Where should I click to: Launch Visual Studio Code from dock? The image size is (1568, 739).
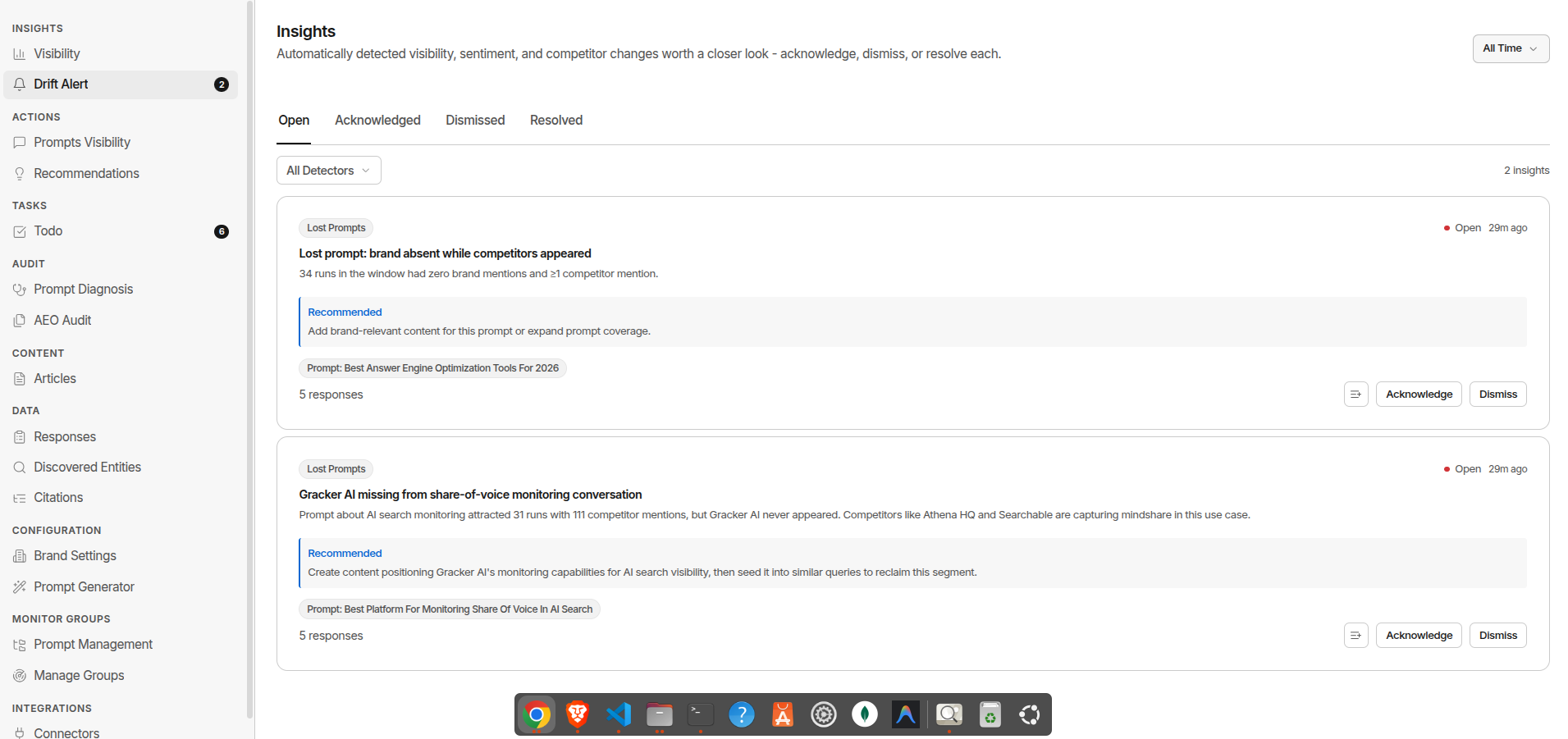point(618,715)
